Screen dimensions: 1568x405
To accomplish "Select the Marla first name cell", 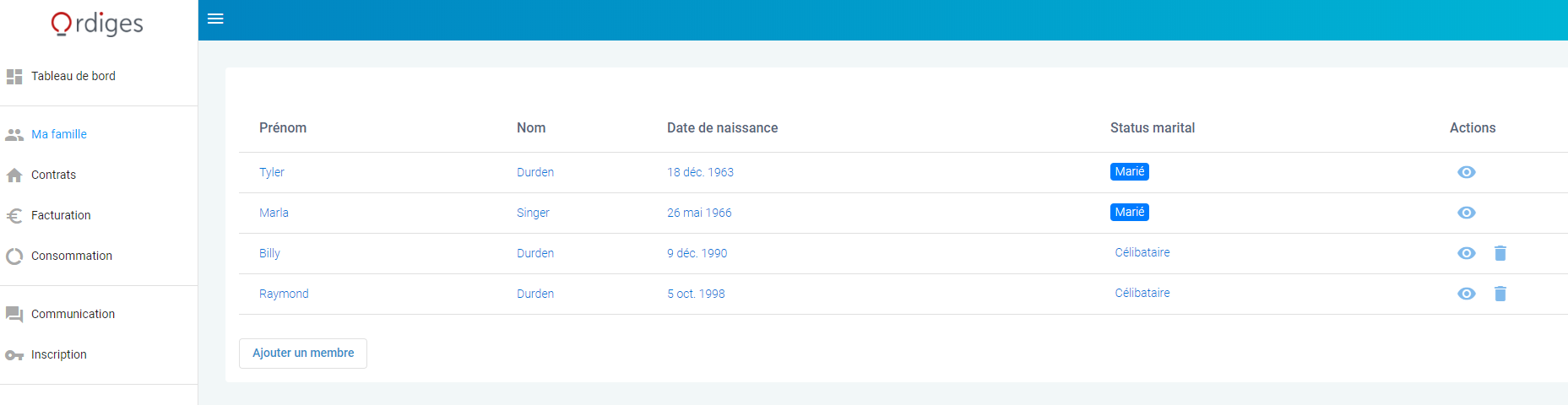I will (274, 213).
